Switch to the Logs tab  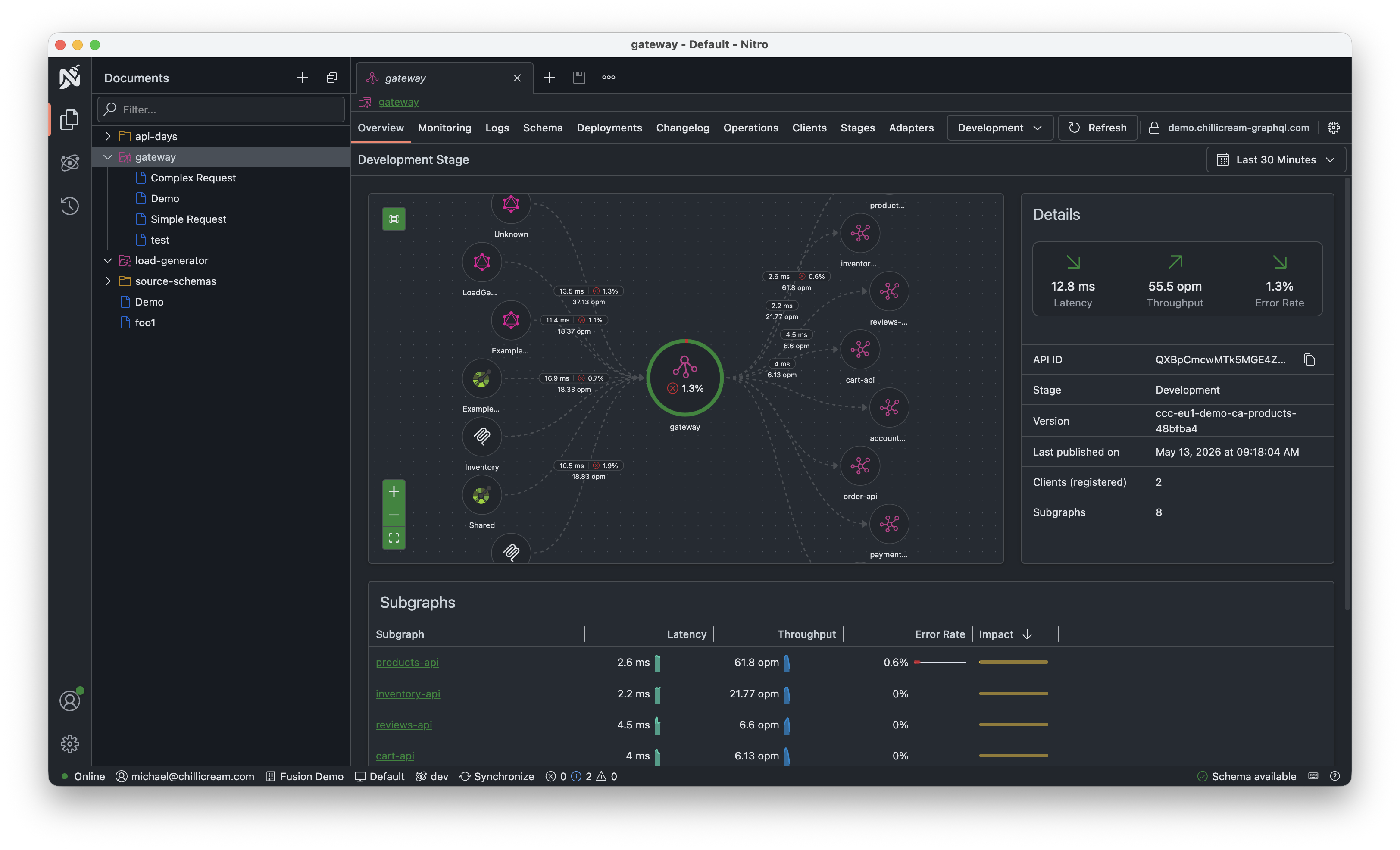click(x=497, y=128)
